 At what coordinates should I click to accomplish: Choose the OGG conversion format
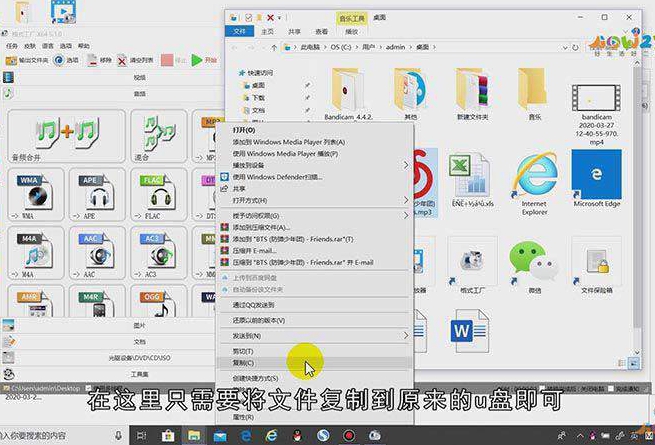[x=158, y=302]
